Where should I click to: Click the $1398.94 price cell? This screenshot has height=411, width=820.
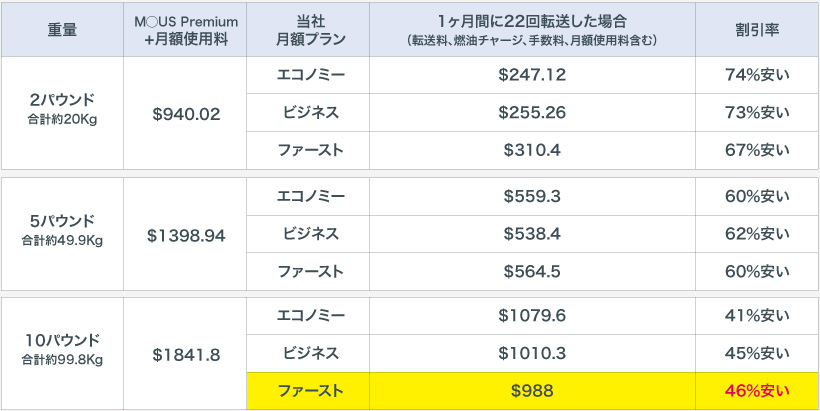[185, 234]
